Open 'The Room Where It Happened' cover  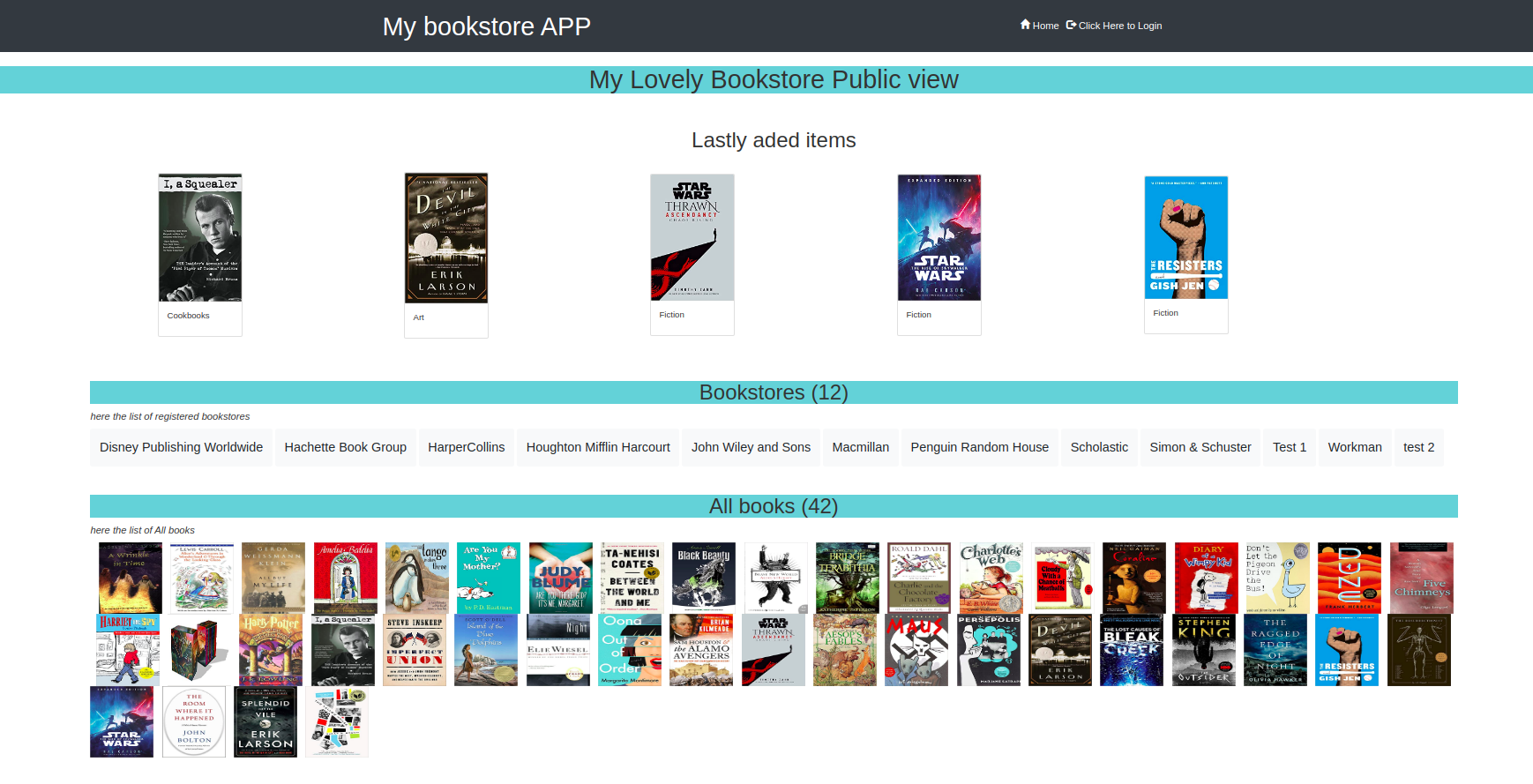coord(194,721)
